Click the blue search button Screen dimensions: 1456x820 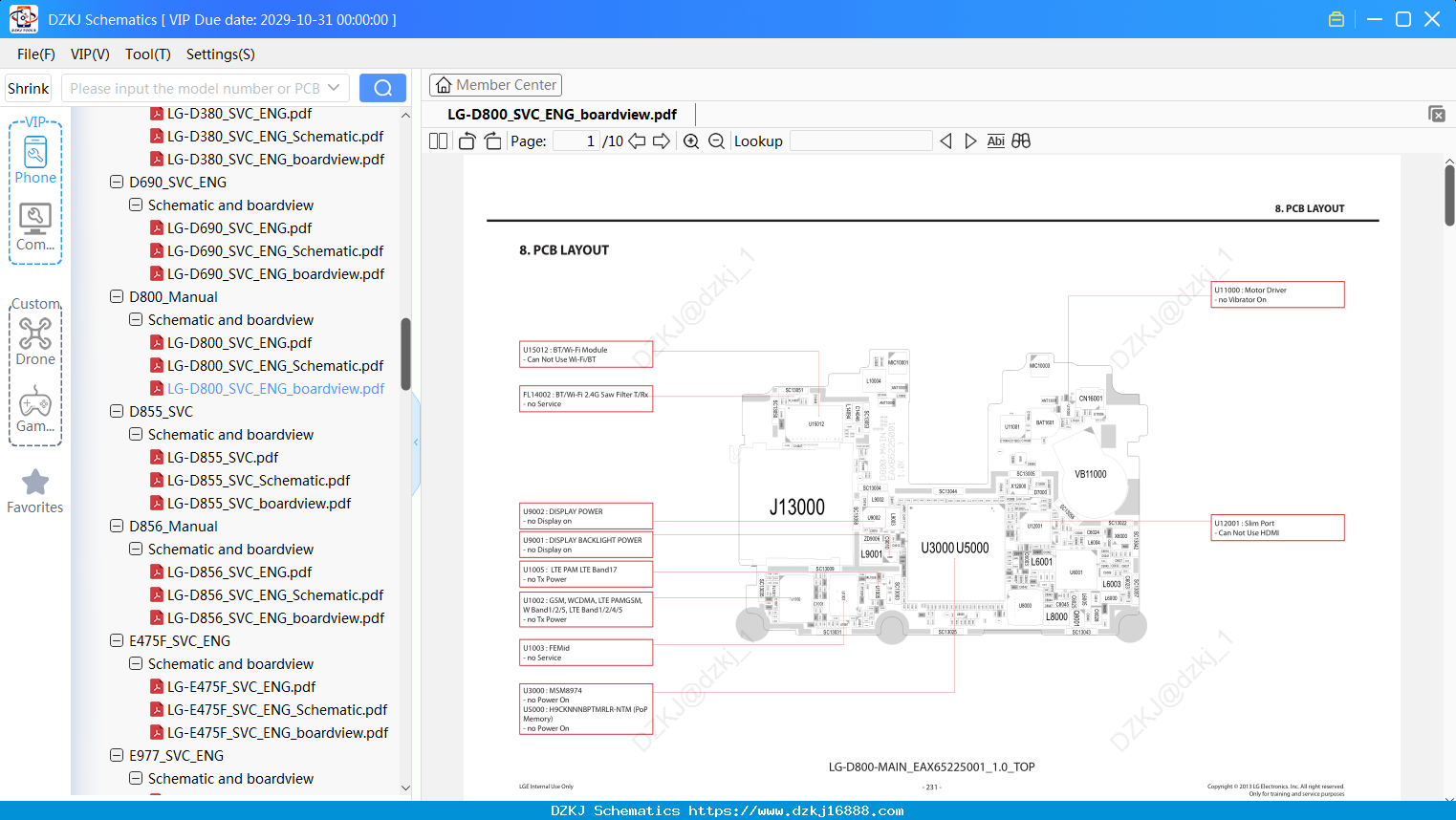[x=382, y=88]
